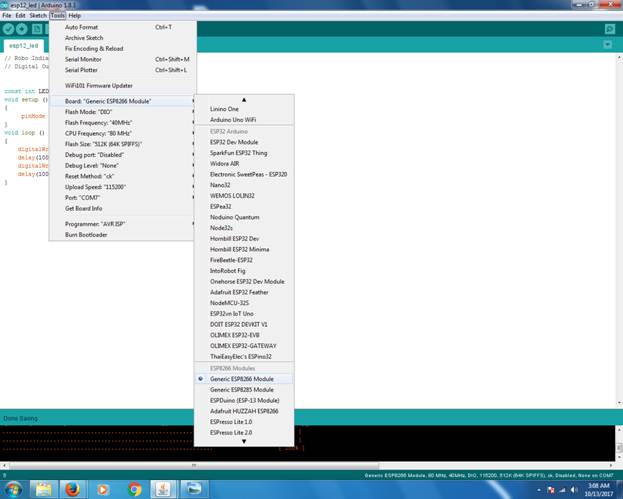Choose Auto Format
The width and height of the screenshot is (623, 499).
(x=122, y=27)
